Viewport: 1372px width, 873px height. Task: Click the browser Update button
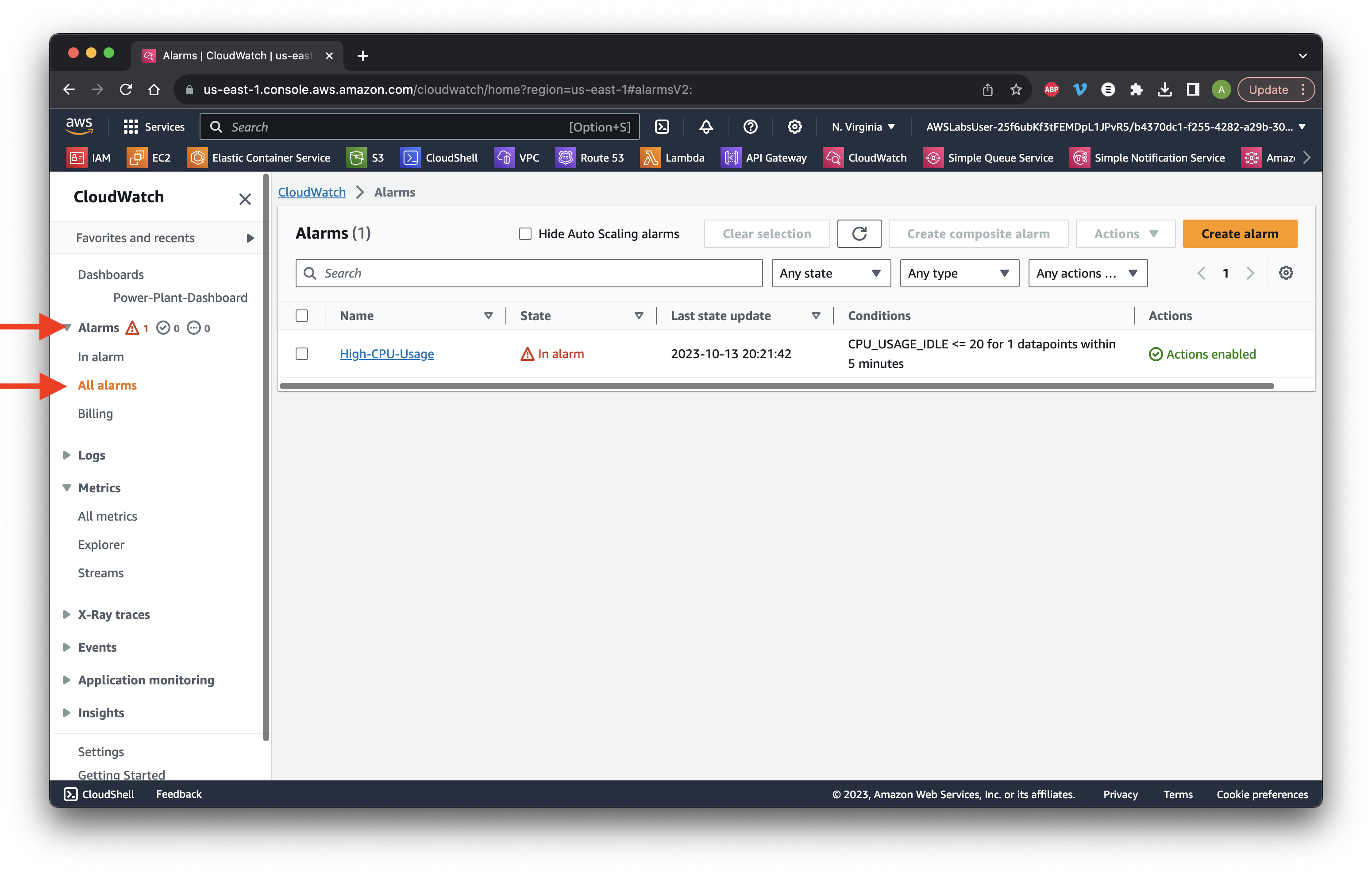1275,89
